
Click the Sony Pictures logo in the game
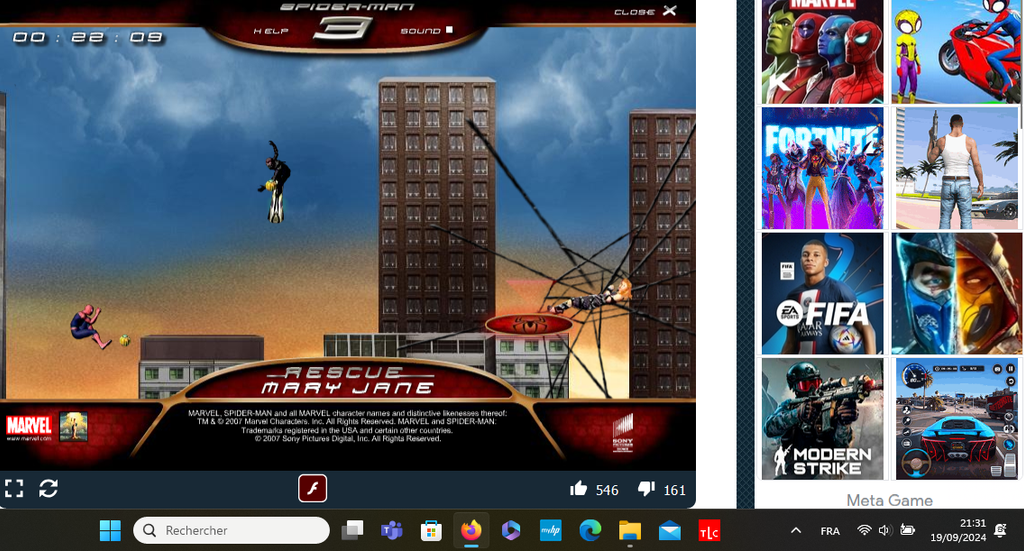pos(622,431)
